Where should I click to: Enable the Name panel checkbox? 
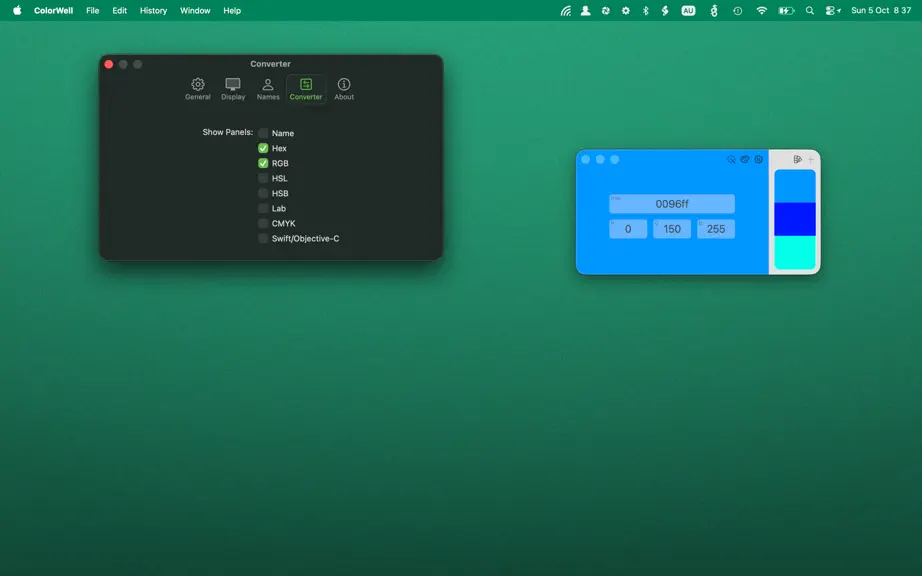pyautogui.click(x=263, y=133)
